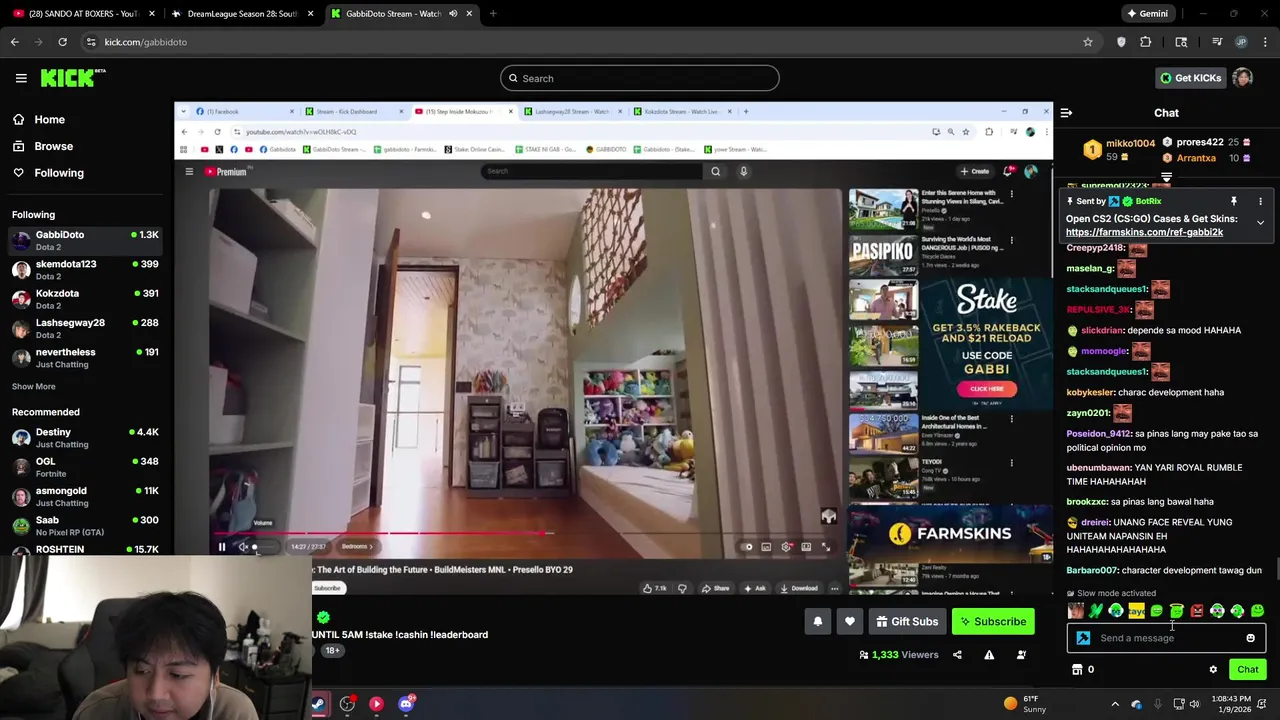Unpin the BotRix pinned message
Viewport: 1280px width, 720px height.
[1233, 201]
